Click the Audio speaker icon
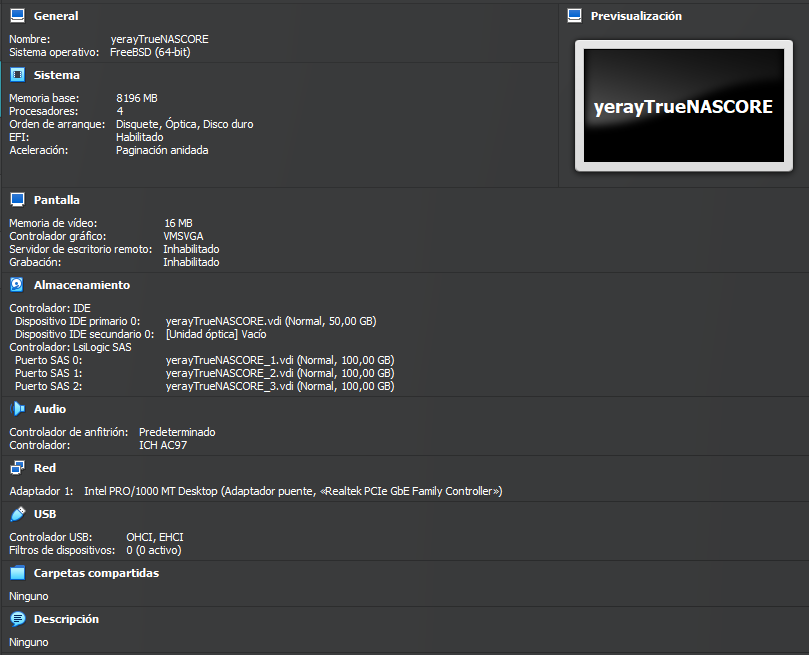This screenshot has width=809, height=655. coord(18,409)
